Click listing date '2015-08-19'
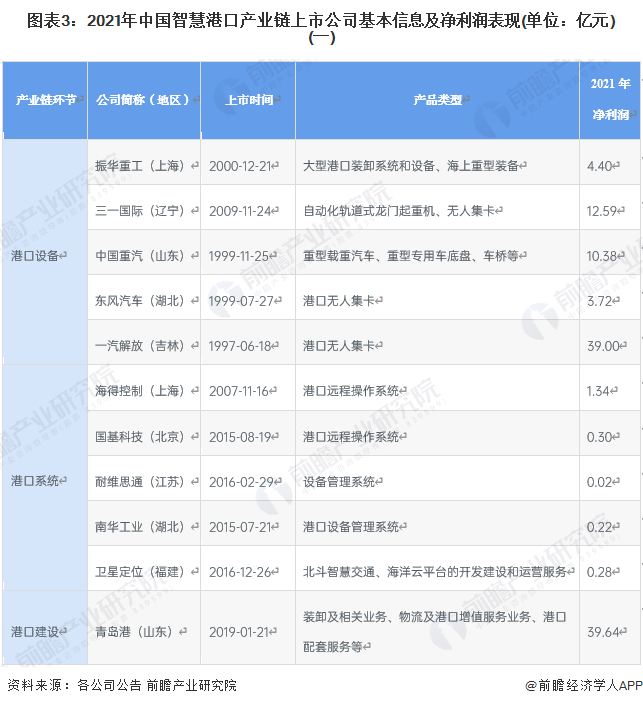This screenshot has width=643, height=706. pyautogui.click(x=240, y=437)
